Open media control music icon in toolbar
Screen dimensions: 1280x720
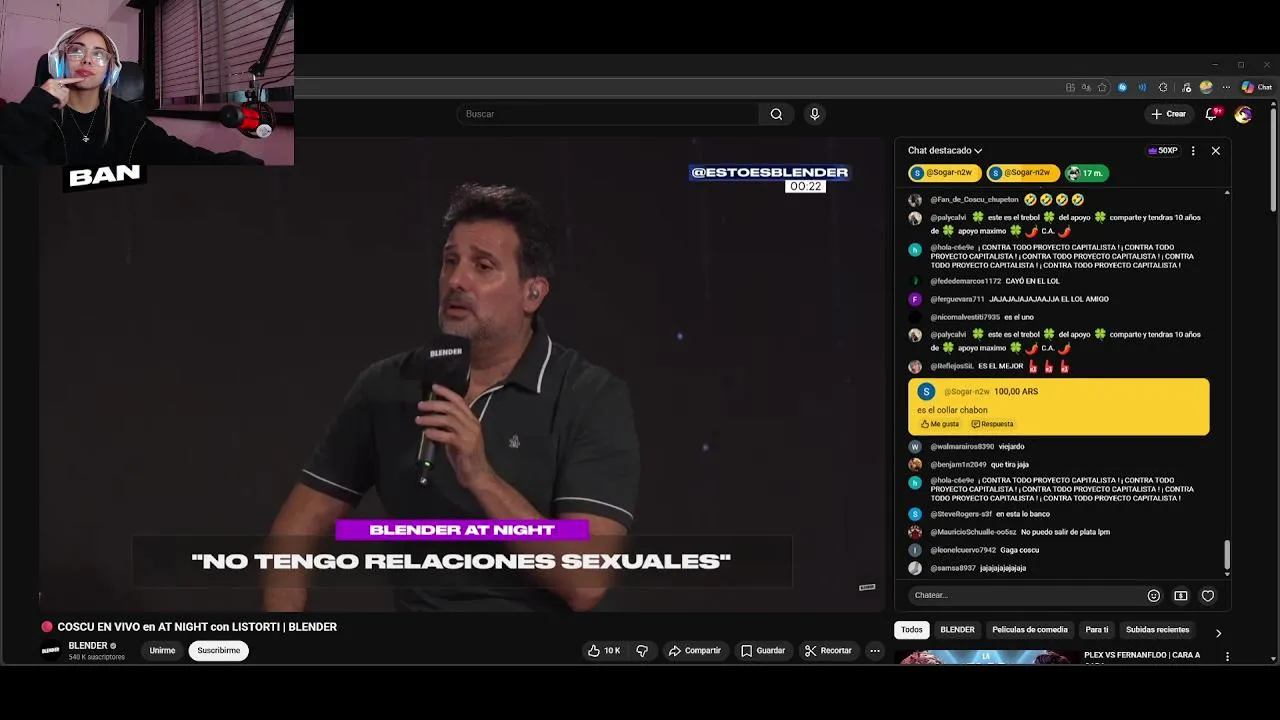(1186, 87)
